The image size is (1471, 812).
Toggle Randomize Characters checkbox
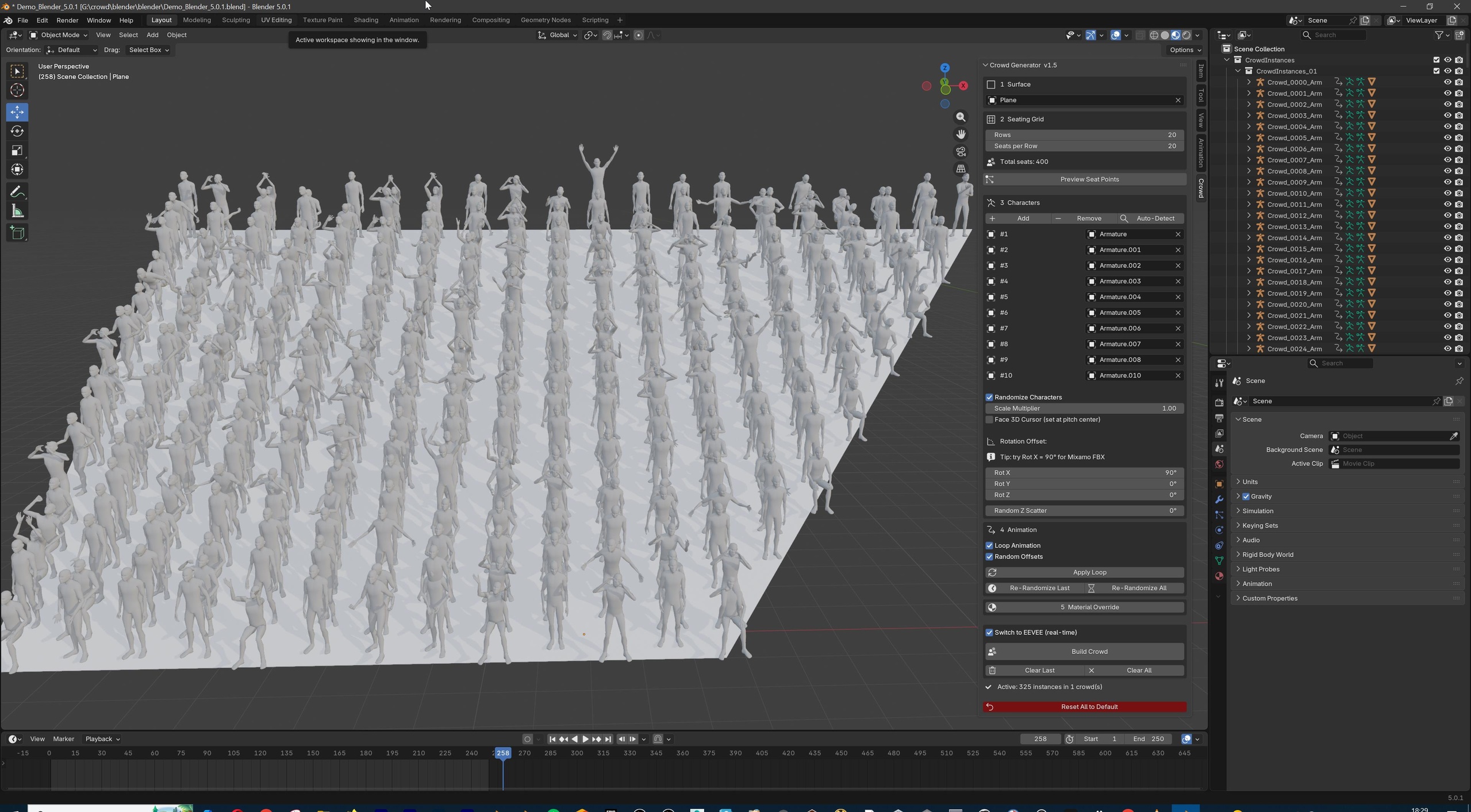click(x=989, y=398)
